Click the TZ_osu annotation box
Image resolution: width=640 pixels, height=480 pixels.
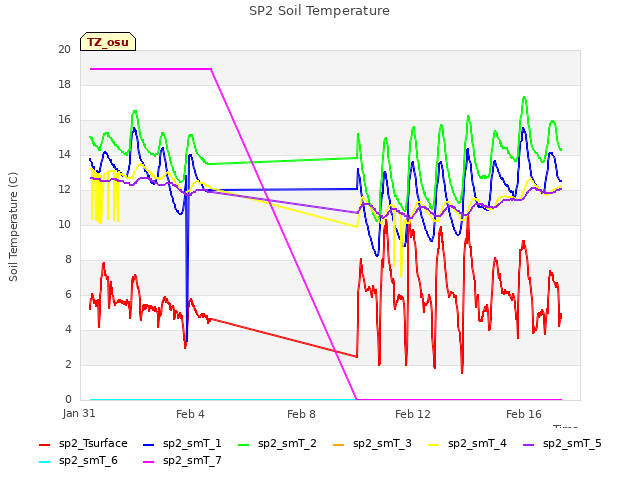point(108,42)
